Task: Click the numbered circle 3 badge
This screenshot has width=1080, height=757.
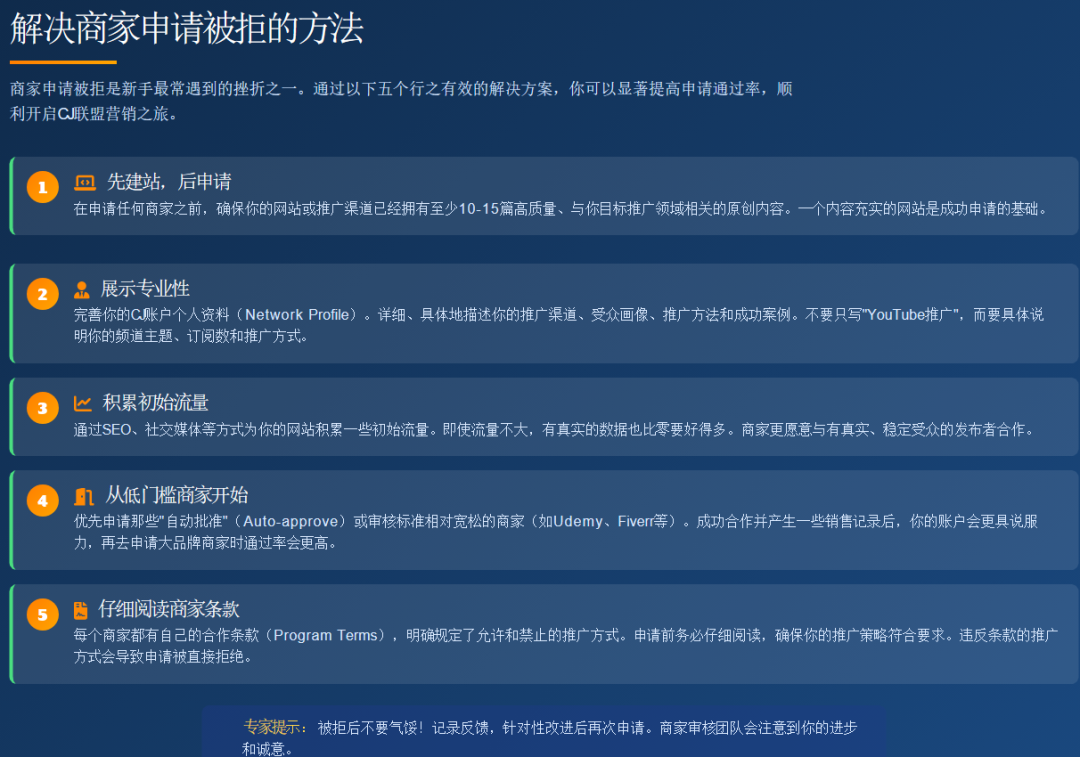Action: click(x=42, y=406)
